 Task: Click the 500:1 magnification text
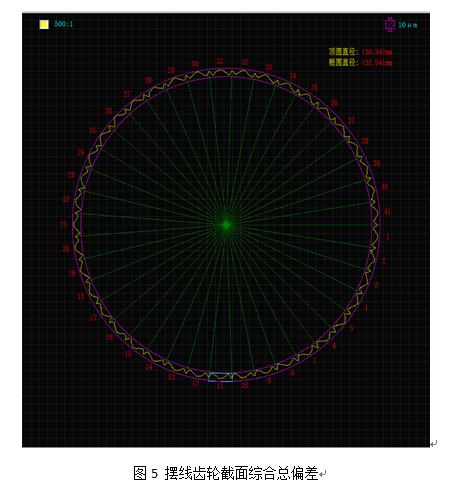63,24
